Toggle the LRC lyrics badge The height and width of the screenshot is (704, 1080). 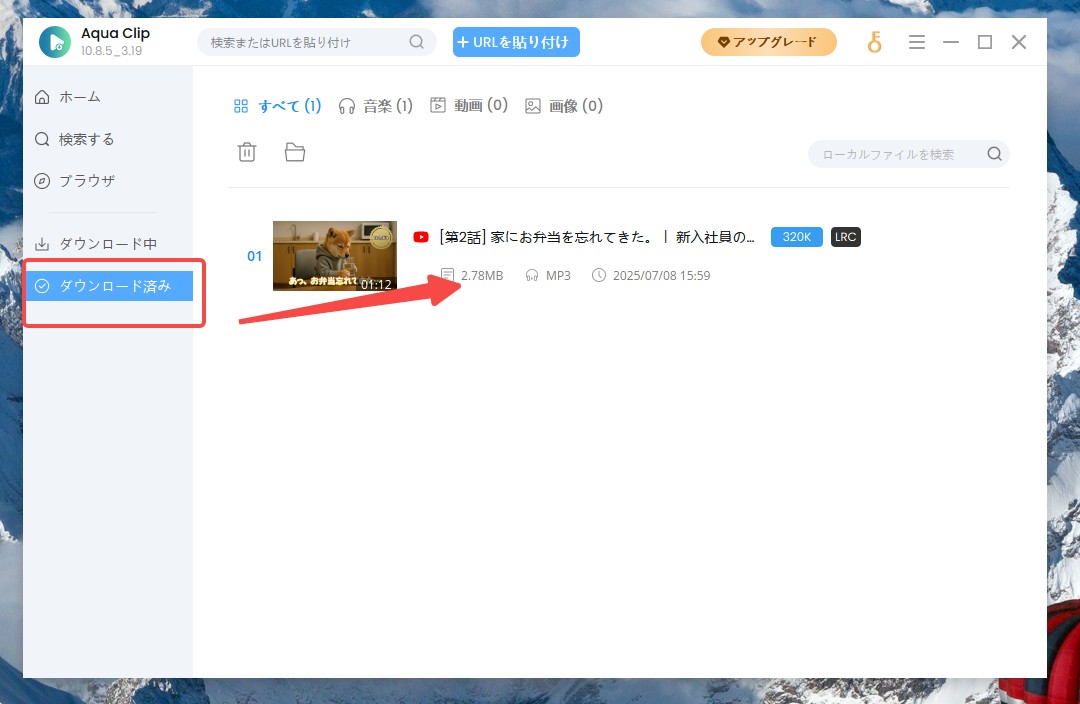coord(845,237)
